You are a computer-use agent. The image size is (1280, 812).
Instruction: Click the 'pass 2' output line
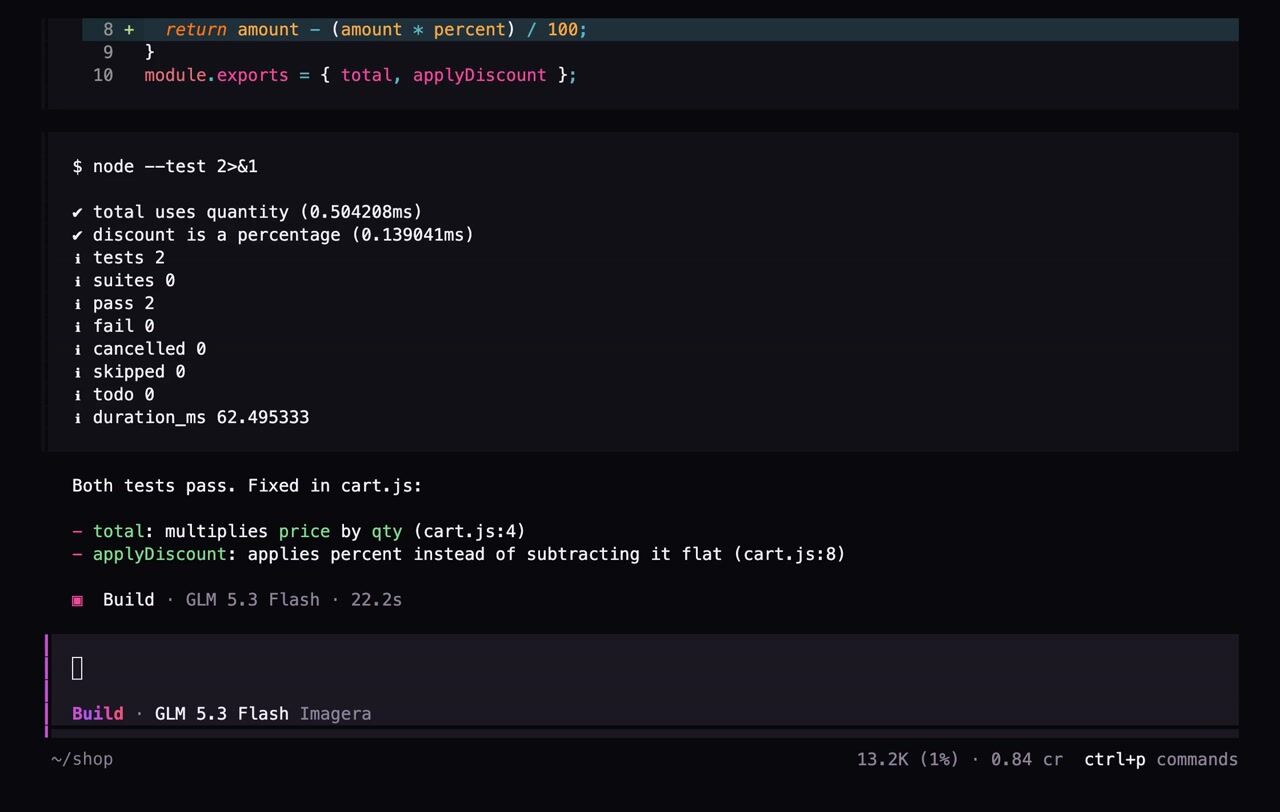(x=113, y=304)
